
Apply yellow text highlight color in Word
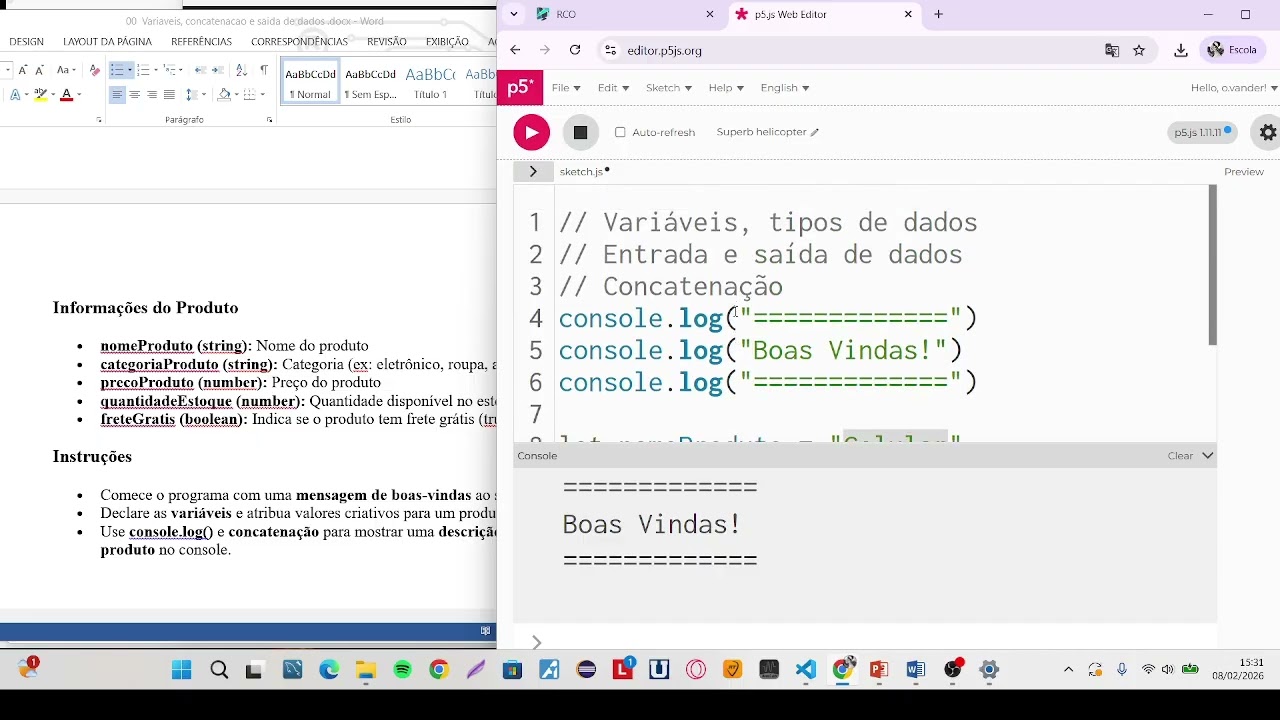pyautogui.click(x=40, y=95)
